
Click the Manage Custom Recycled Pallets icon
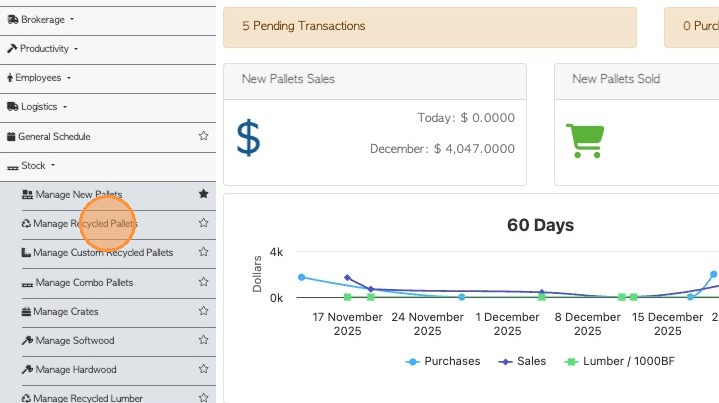click(26, 253)
